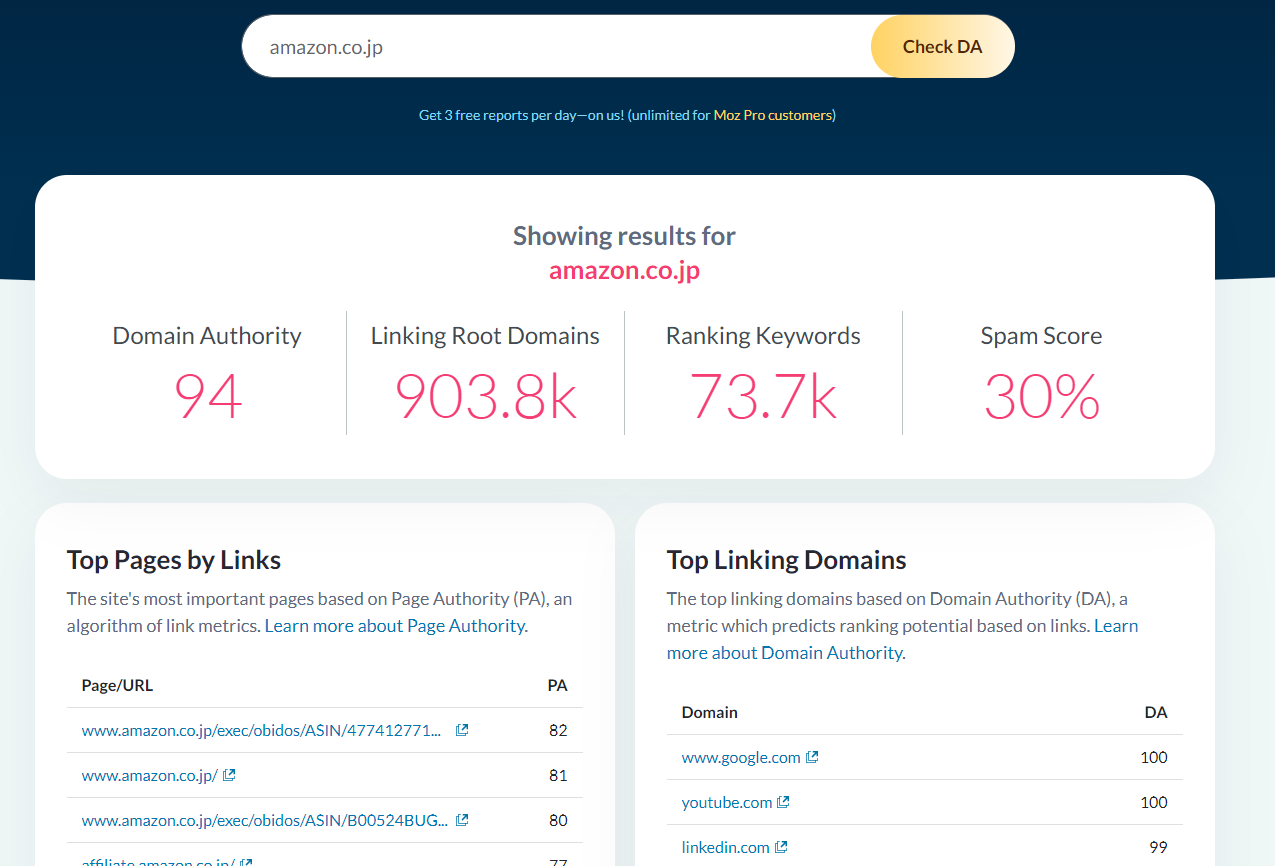1275x866 pixels.
Task: Click the Linking Root Domains value 903.8k
Action: [x=486, y=396]
